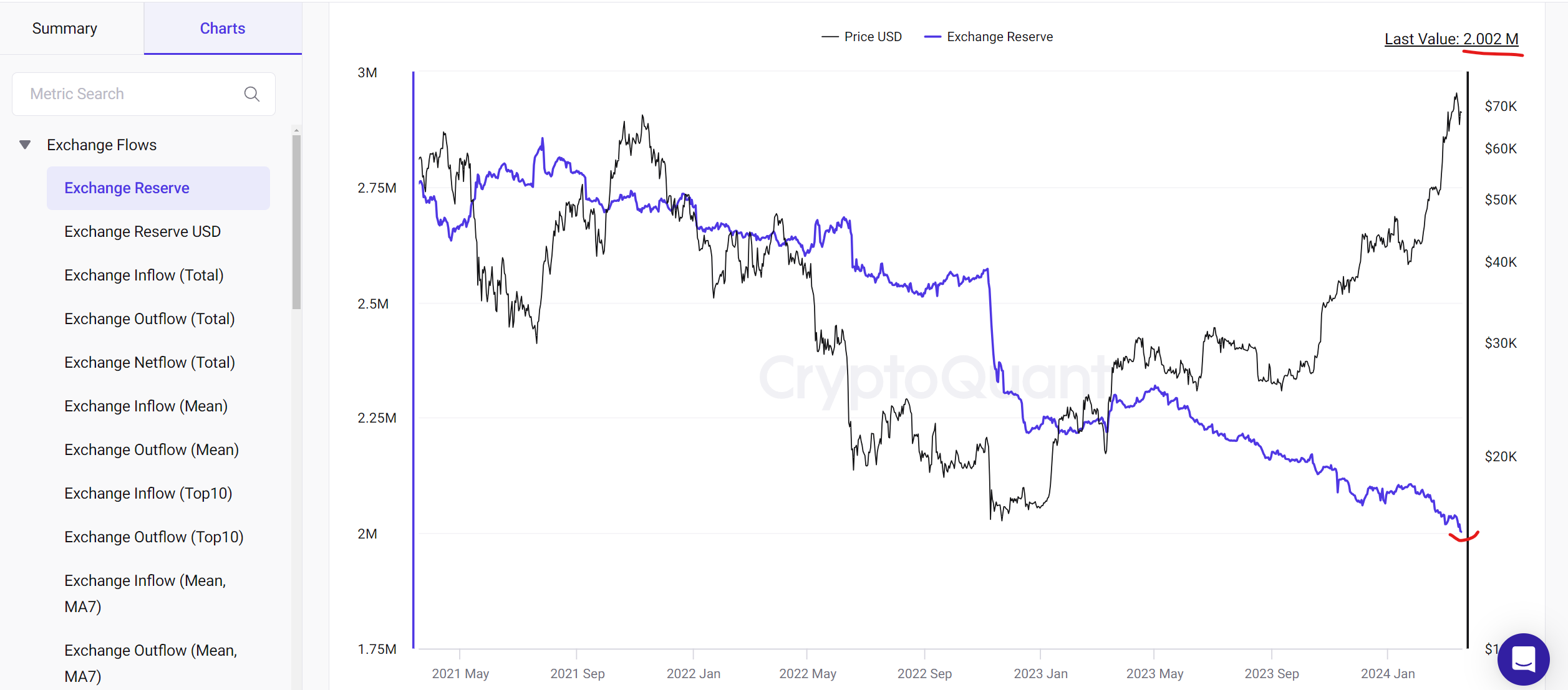Switch to the Summary tab
1568x690 pixels.
[65, 29]
